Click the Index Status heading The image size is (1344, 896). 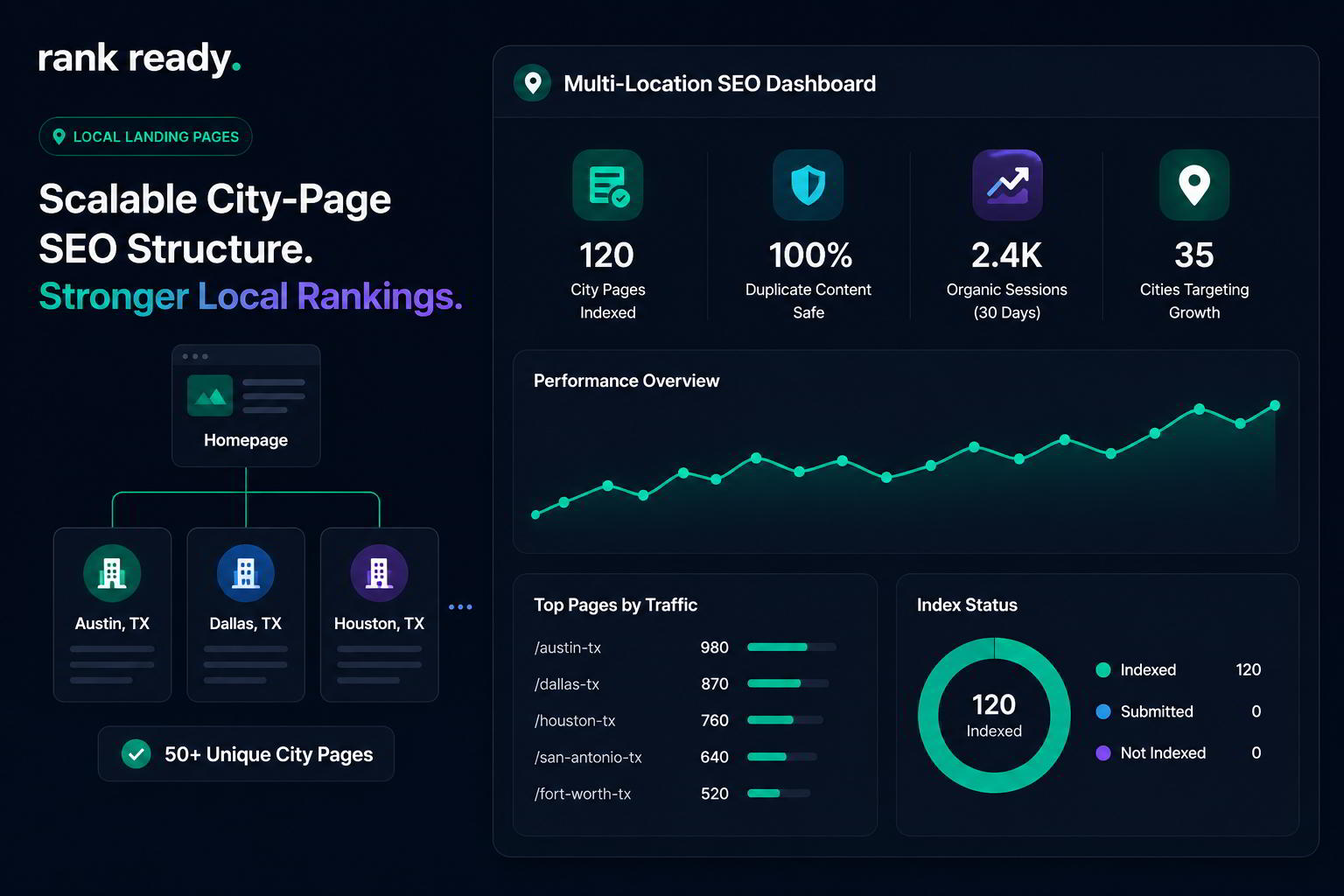pos(967,605)
